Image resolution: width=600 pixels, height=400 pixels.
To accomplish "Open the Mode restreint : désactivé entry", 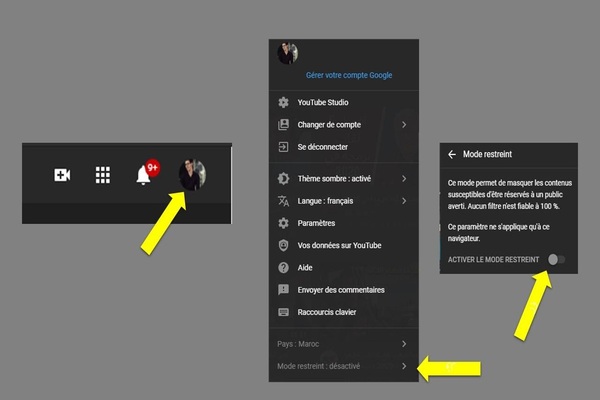I will tap(340, 366).
